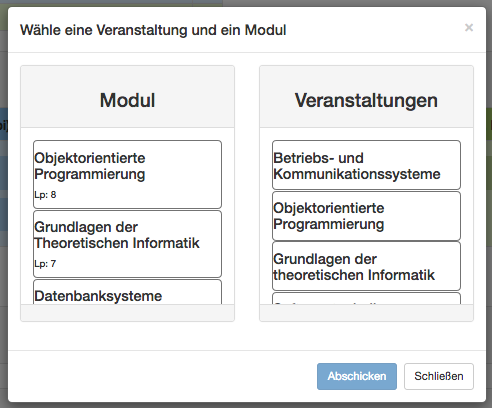This screenshot has height=408, width=492.
Task: Submit the selection with Abschicken
Action: 357,376
